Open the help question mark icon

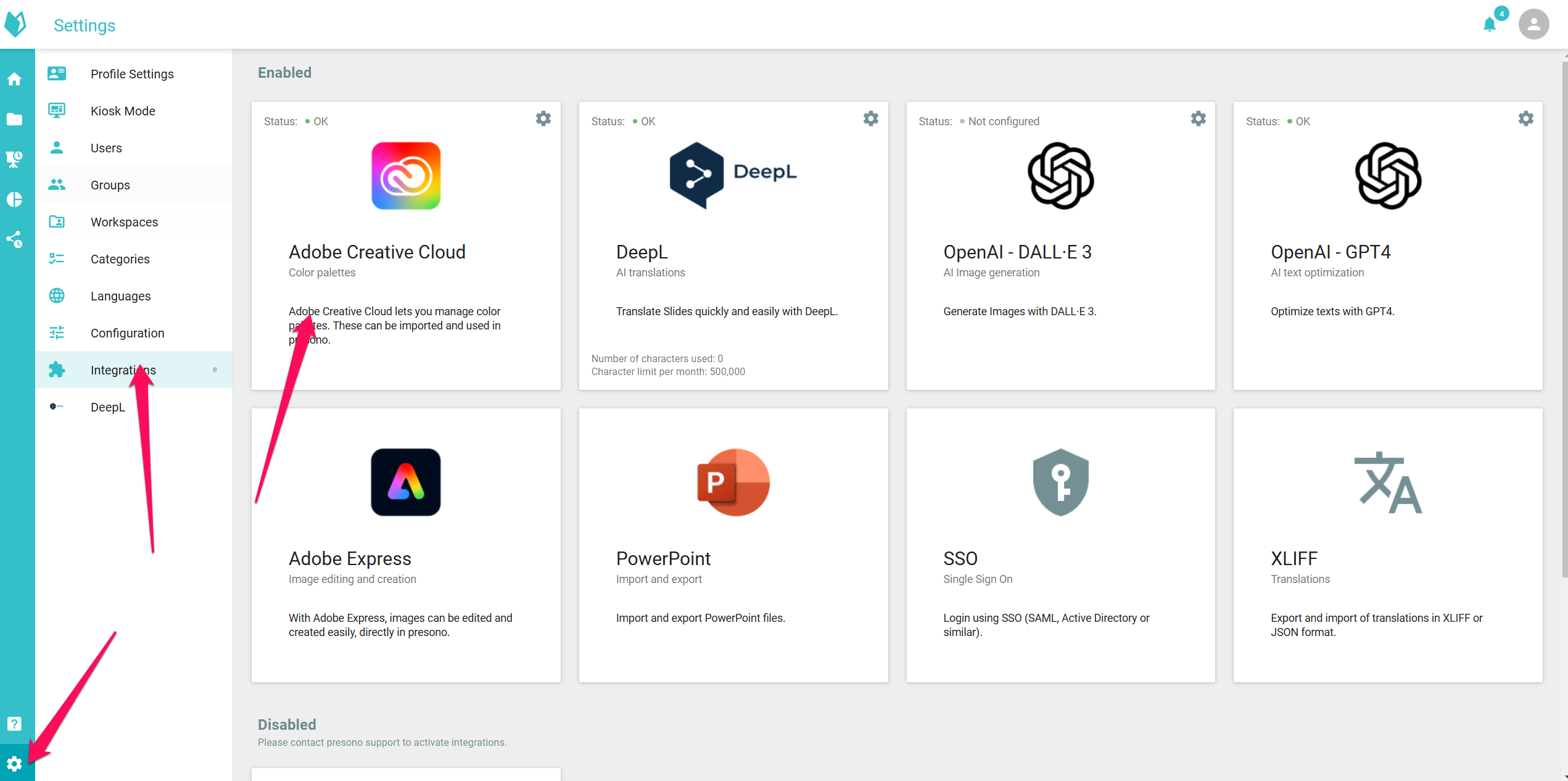(14, 724)
